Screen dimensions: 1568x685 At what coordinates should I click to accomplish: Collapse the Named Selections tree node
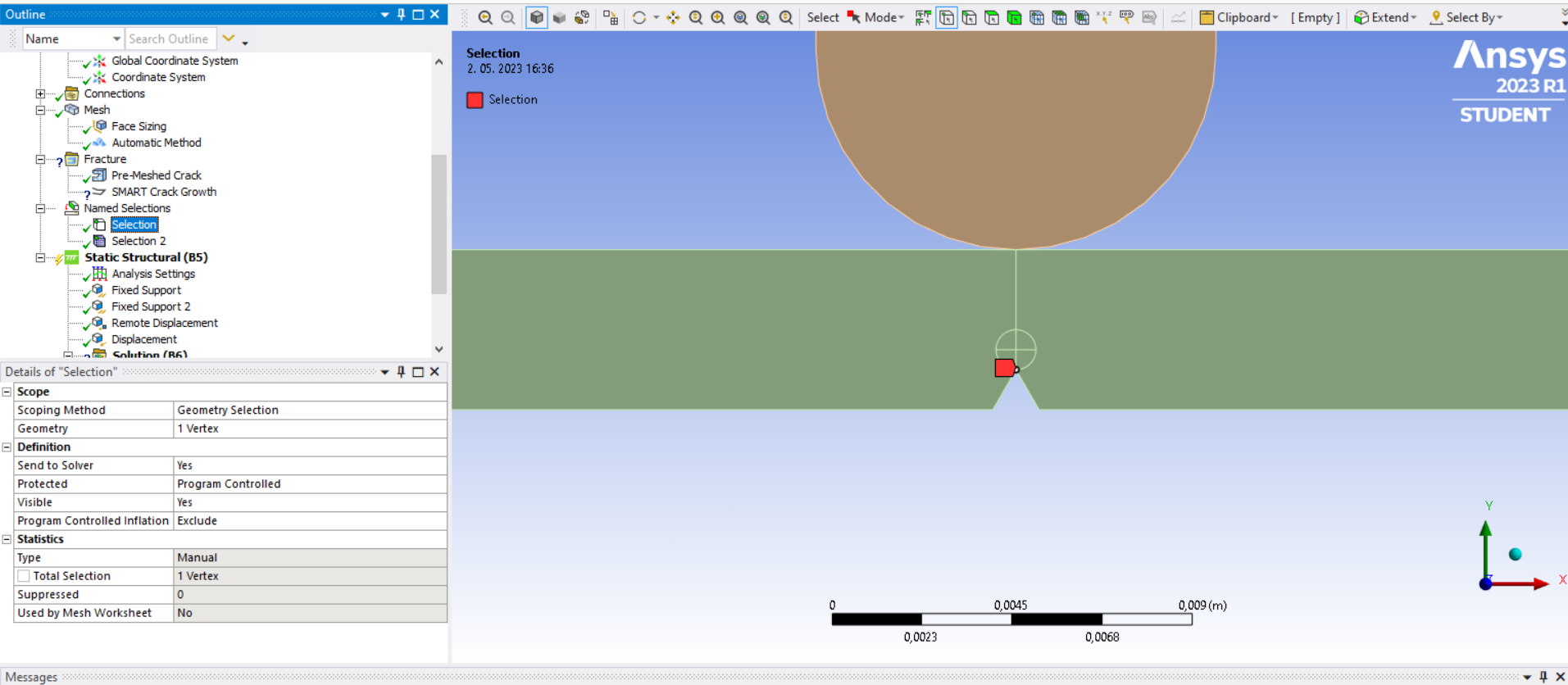[x=40, y=208]
